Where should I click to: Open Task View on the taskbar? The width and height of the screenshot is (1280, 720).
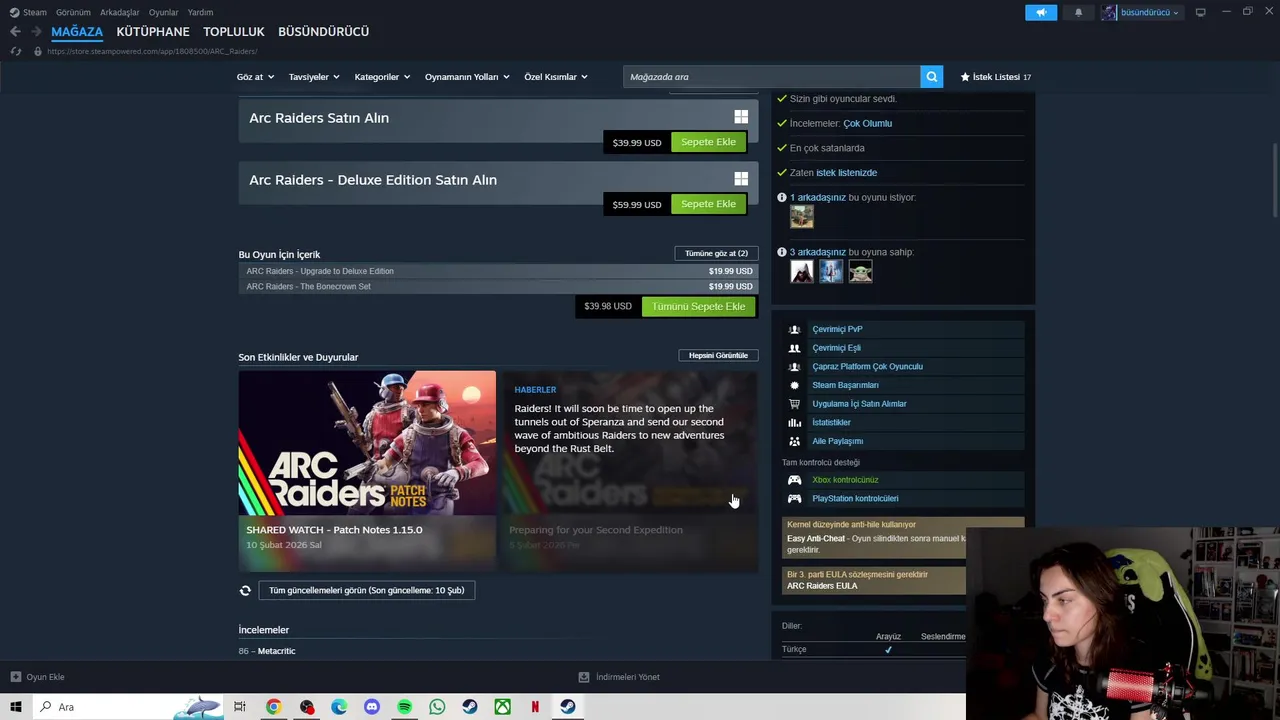(240, 707)
